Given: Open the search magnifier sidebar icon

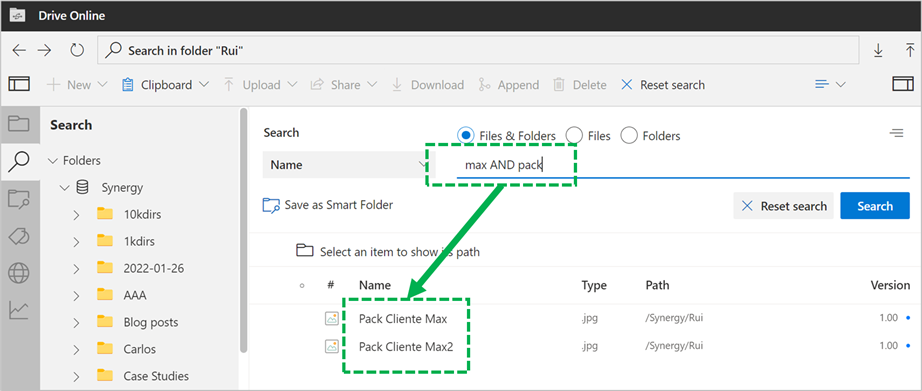Looking at the screenshot, I should [x=19, y=161].
